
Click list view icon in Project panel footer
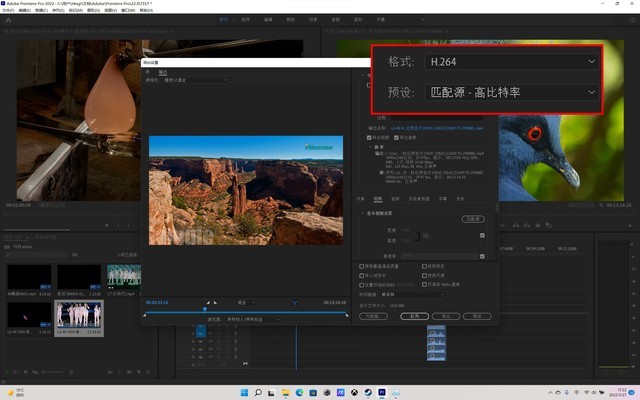16,372
